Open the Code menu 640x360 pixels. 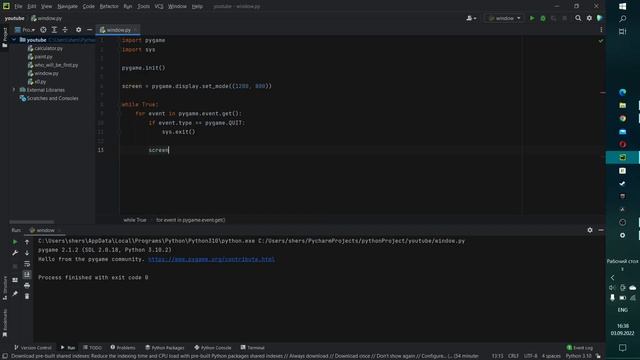pos(89,7)
